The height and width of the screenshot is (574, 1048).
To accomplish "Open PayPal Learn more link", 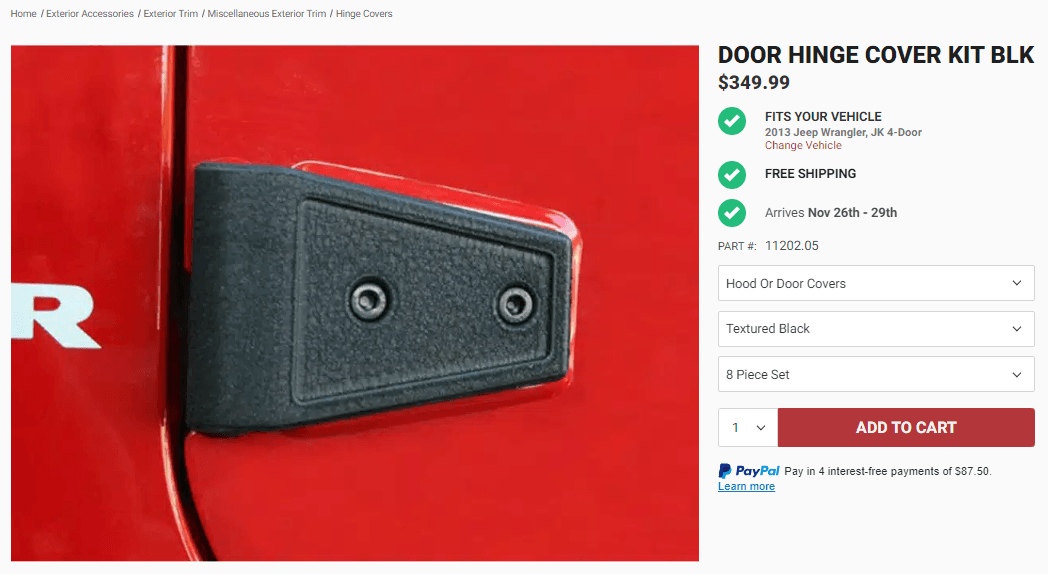I will pyautogui.click(x=747, y=486).
